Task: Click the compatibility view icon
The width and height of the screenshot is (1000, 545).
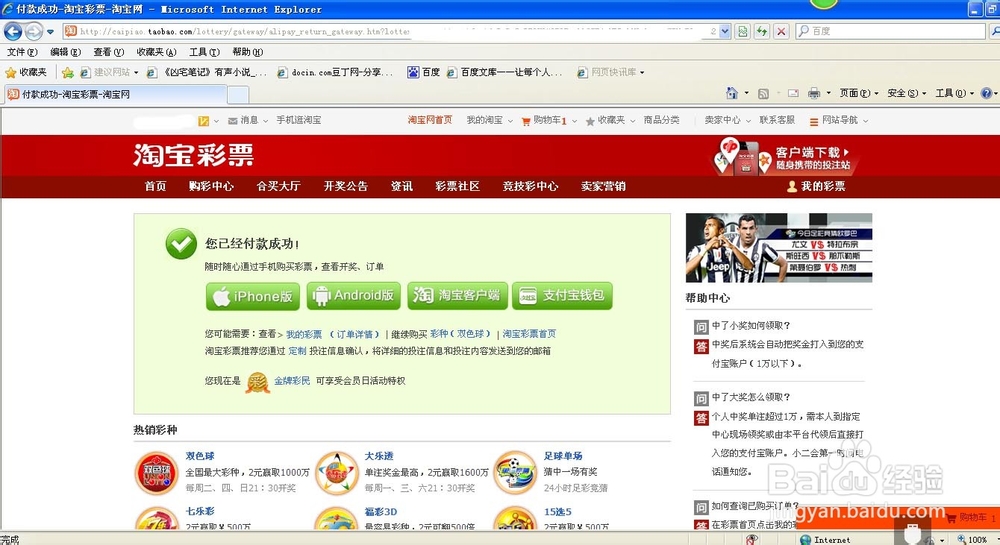Action: point(742,31)
